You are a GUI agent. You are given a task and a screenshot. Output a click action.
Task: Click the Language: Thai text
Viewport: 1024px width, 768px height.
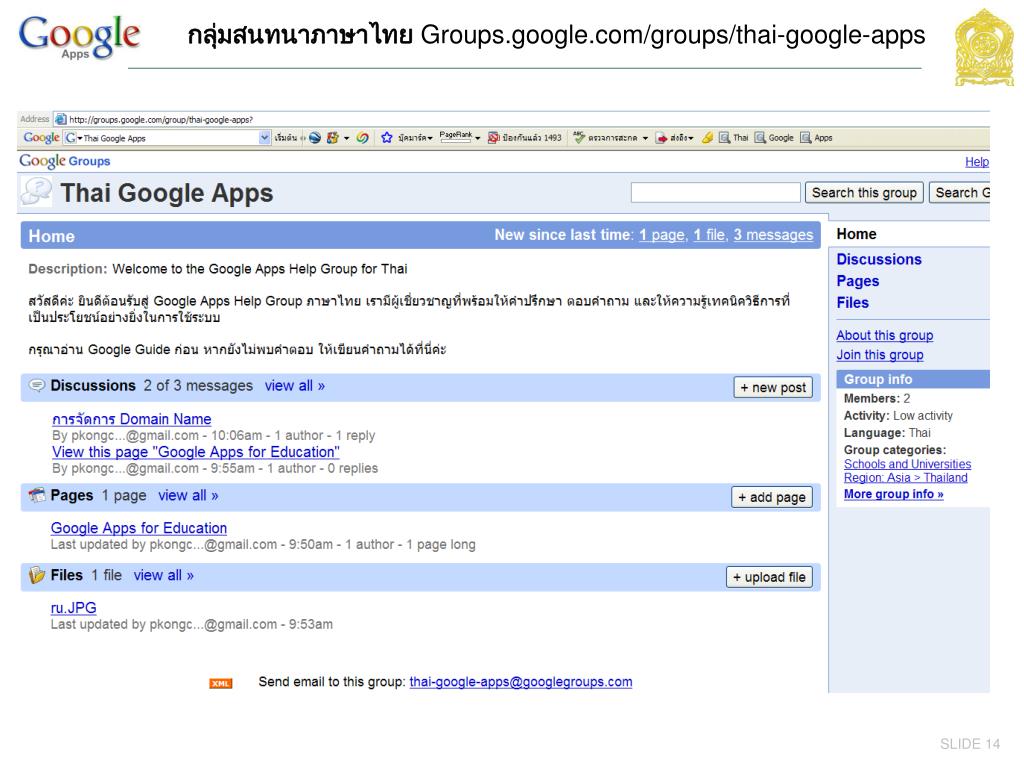(887, 432)
